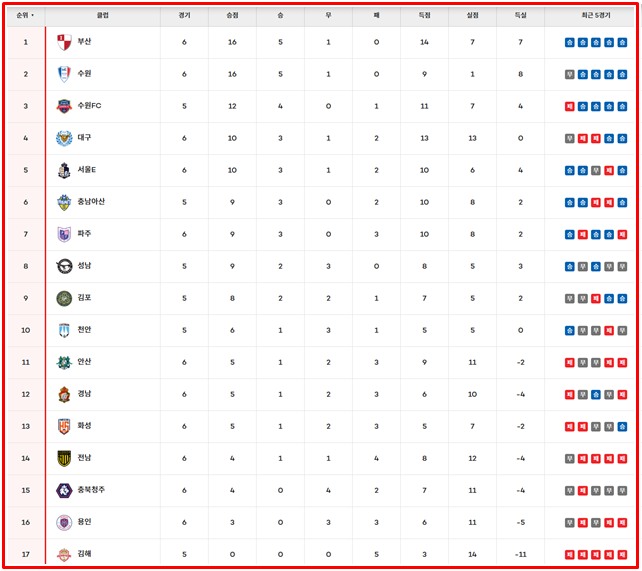Open the 김포 club name link
Image resolution: width=642 pixels, height=571 pixels.
pos(84,298)
